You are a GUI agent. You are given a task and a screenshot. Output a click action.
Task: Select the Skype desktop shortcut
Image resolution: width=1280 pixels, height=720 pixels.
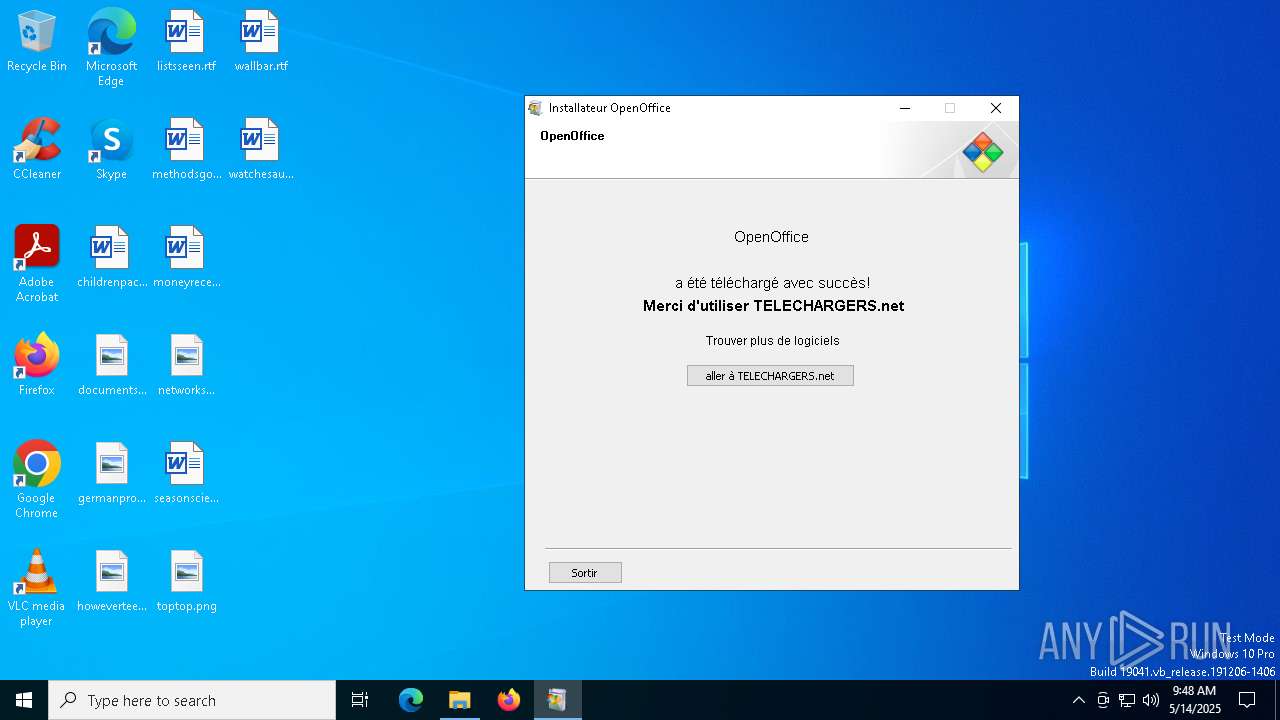click(x=111, y=150)
